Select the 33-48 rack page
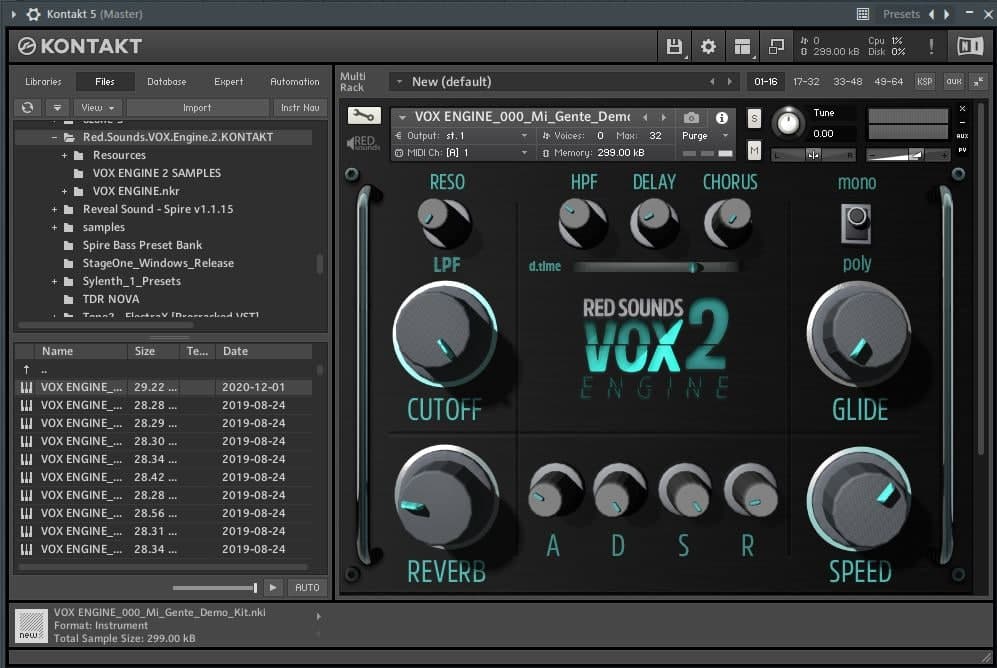 click(x=848, y=81)
